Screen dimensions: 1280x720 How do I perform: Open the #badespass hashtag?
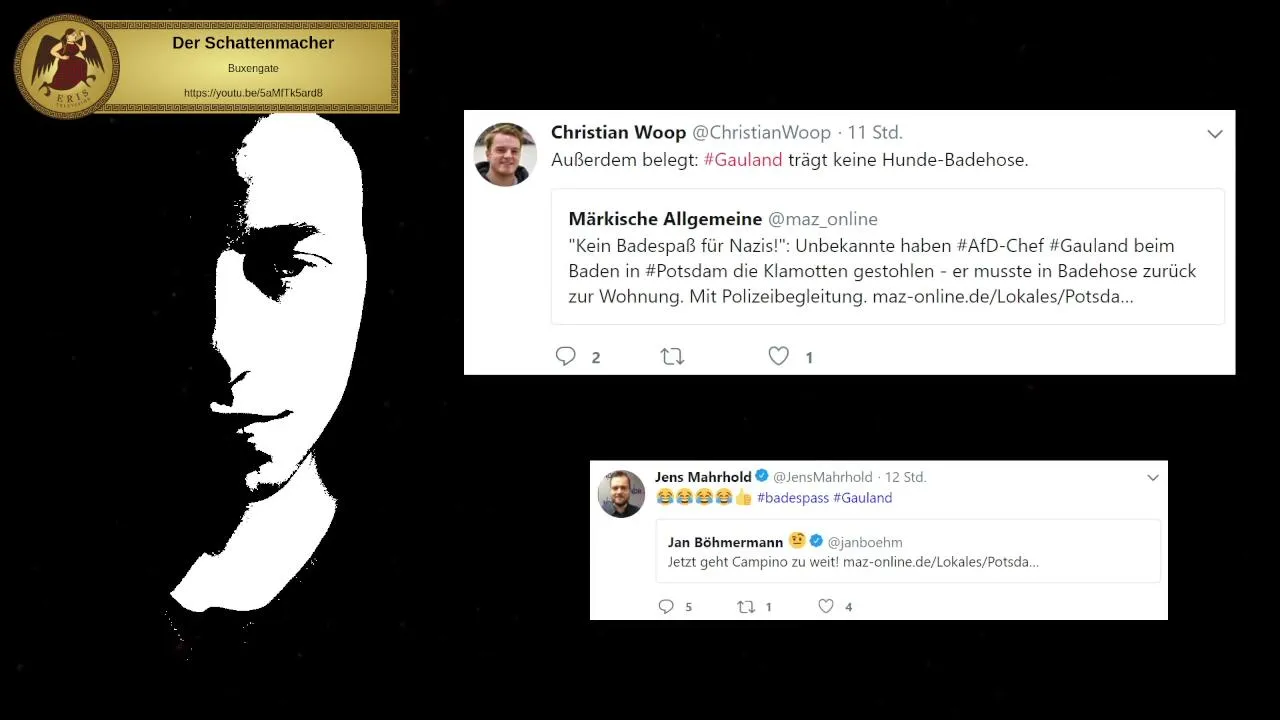pyautogui.click(x=793, y=498)
